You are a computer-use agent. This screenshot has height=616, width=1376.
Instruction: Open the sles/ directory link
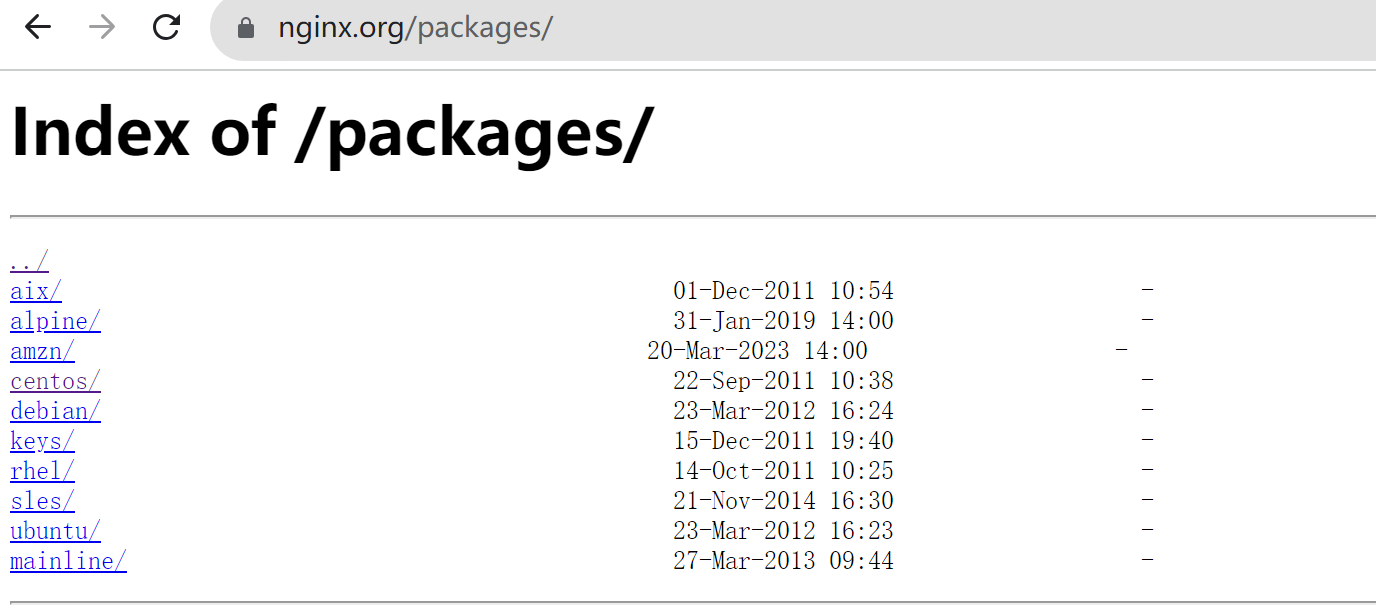pyautogui.click(x=42, y=501)
